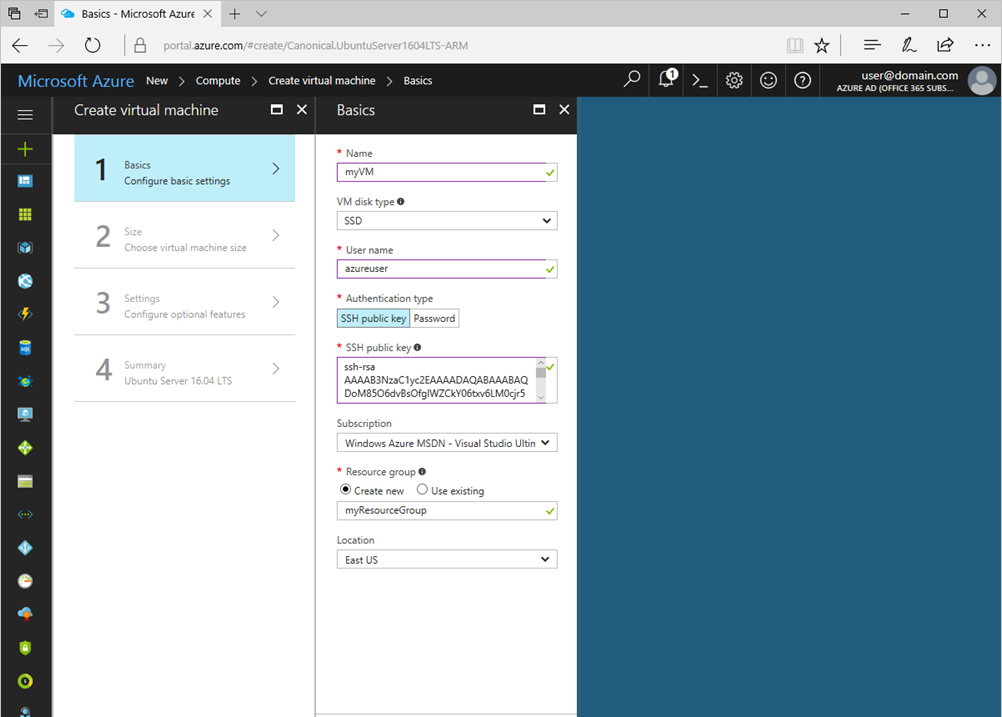Close the Create virtual machine blade
The width and height of the screenshot is (1002, 717).
click(x=302, y=110)
